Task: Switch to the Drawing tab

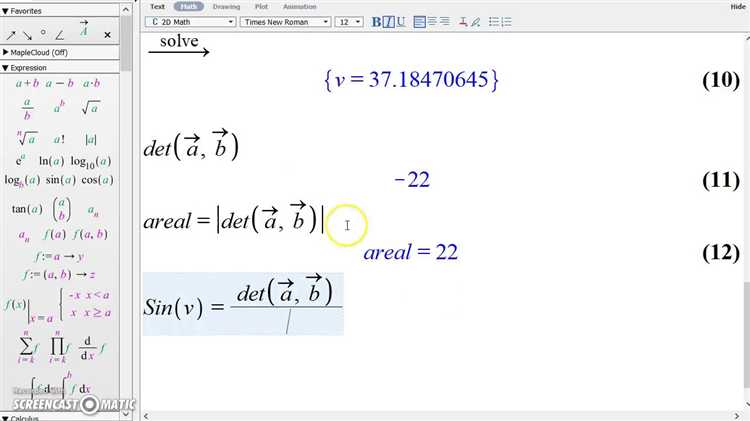Action: pyautogui.click(x=226, y=7)
